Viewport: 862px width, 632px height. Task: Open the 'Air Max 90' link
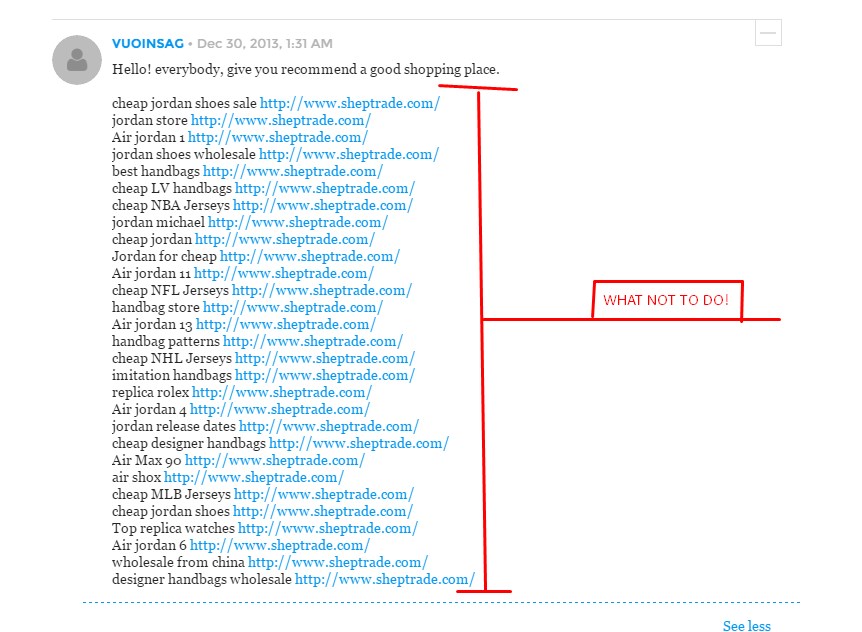tap(275, 461)
